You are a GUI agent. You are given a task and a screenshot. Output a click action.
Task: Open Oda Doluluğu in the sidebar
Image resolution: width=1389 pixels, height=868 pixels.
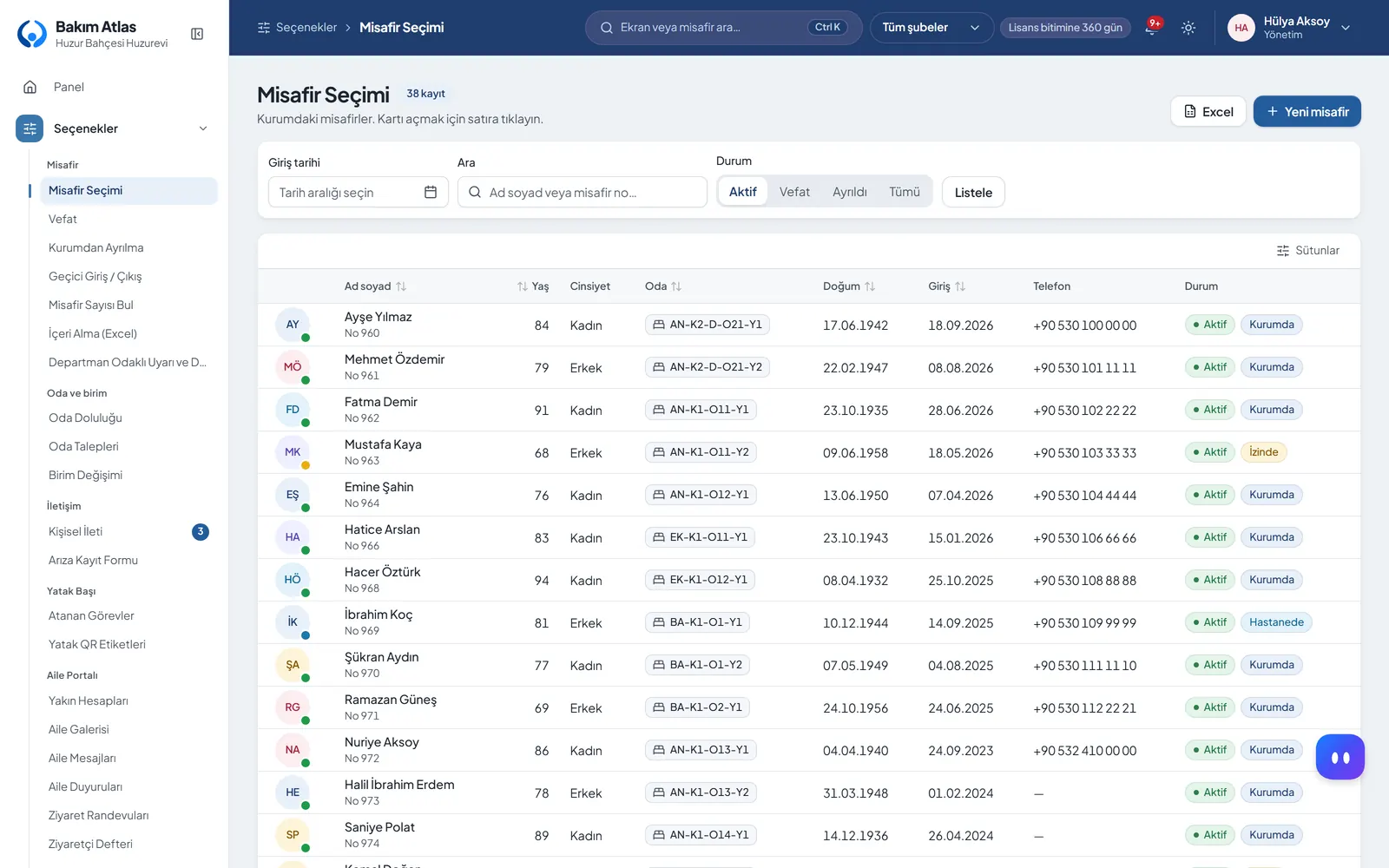click(x=128, y=418)
